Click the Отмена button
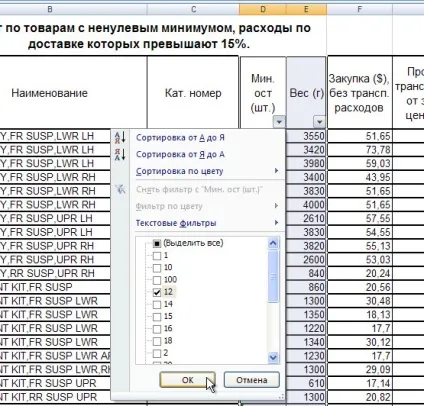Image resolution: width=424 pixels, height=406 pixels. point(252,380)
